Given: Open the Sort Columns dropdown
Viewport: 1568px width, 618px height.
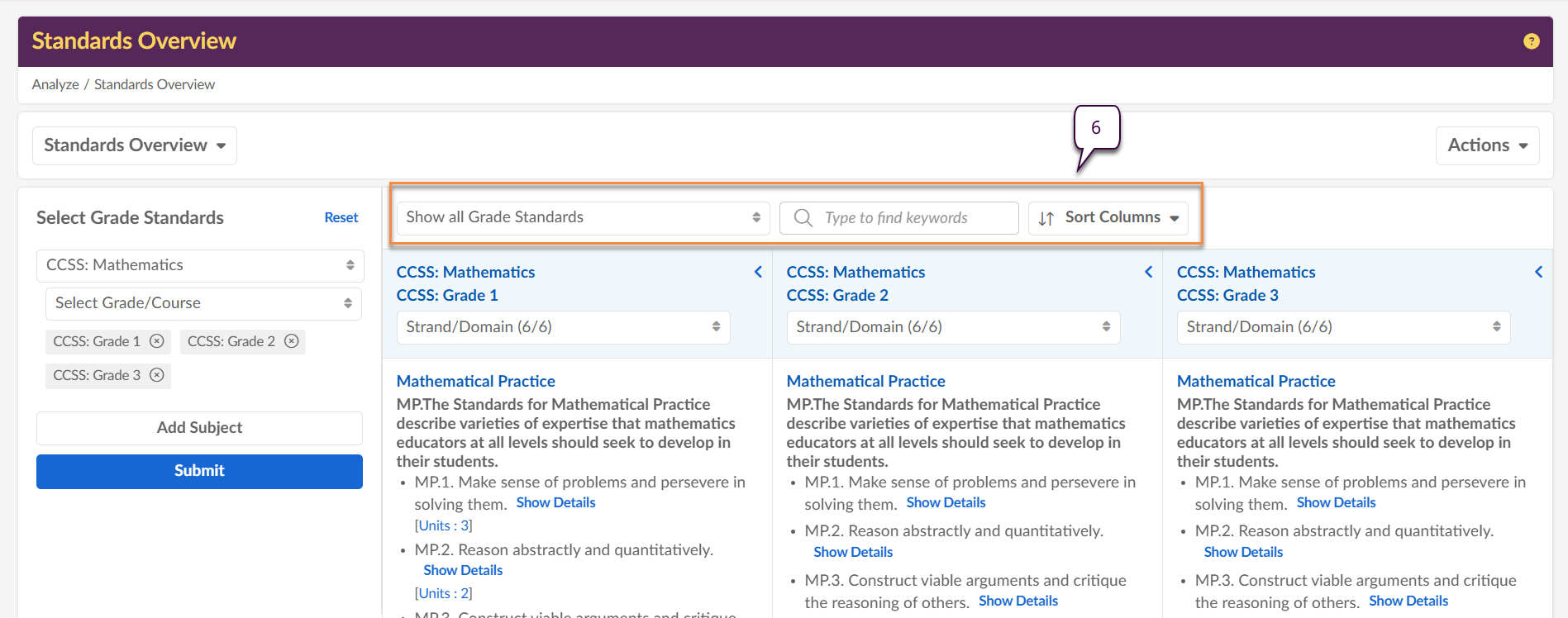Looking at the screenshot, I should [x=1108, y=218].
